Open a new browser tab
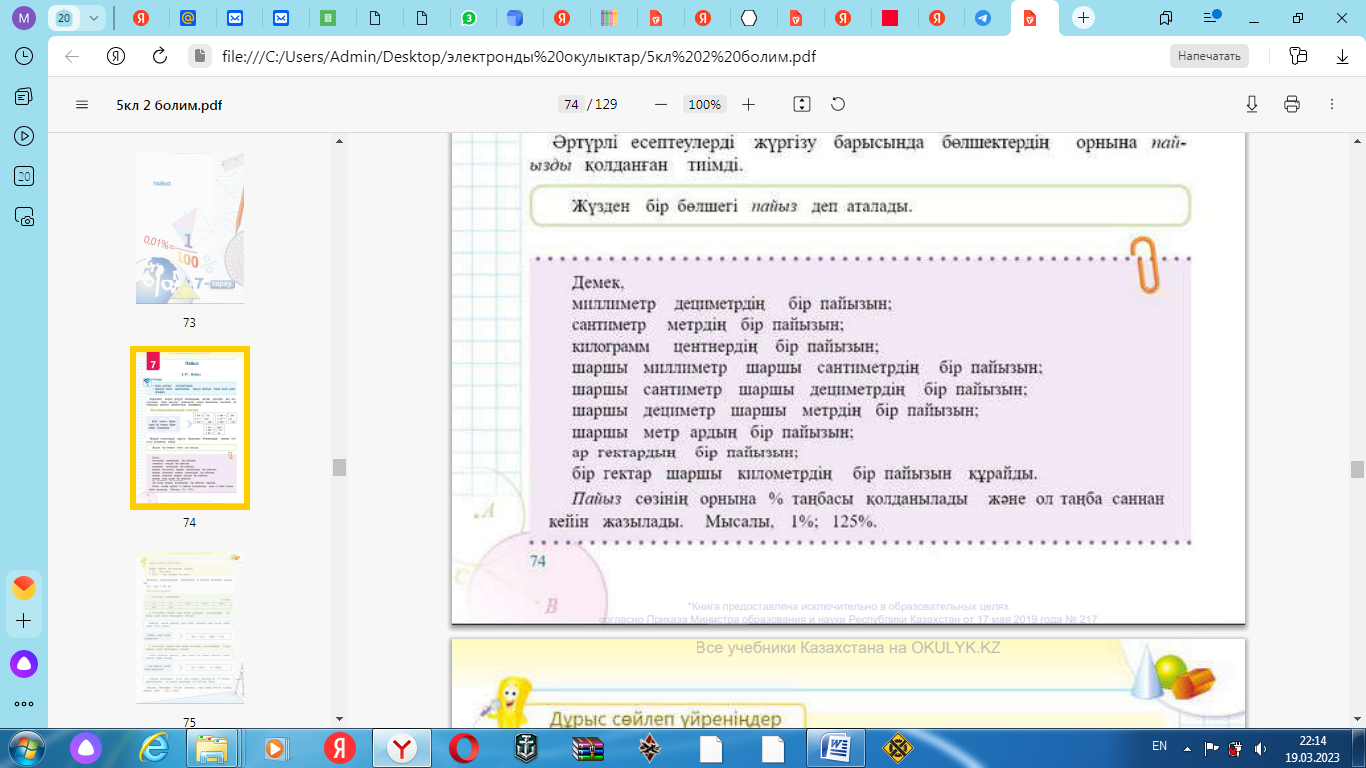The height and width of the screenshot is (768, 1366). (1084, 18)
